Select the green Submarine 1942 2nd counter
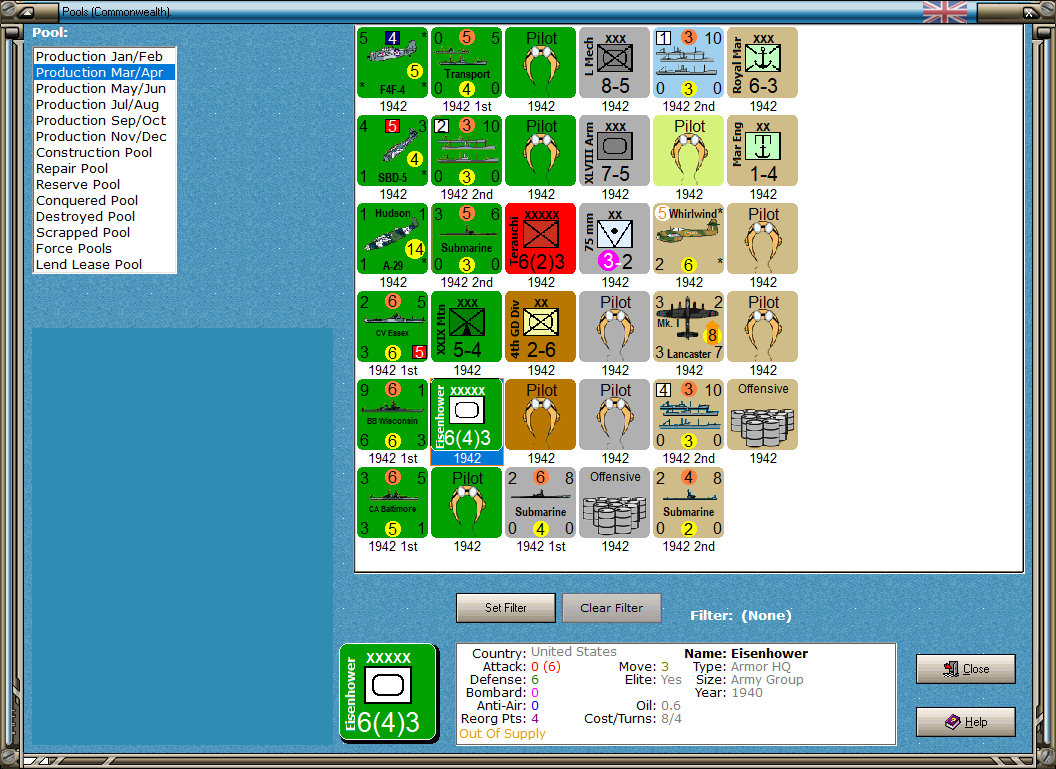This screenshot has height=769, width=1056. [x=467, y=239]
